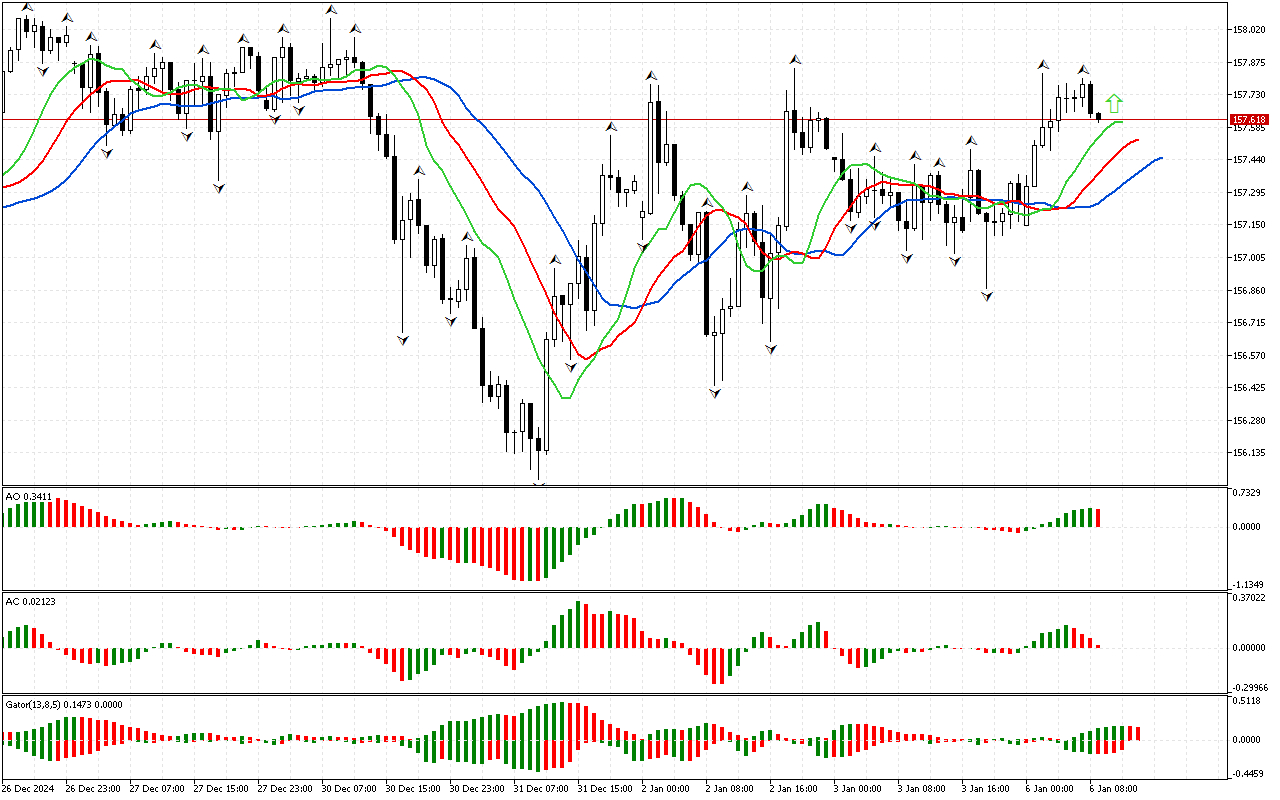Select the "30 Dec 23:00" time label
Screen dimensions: 1280x800
coord(477,789)
